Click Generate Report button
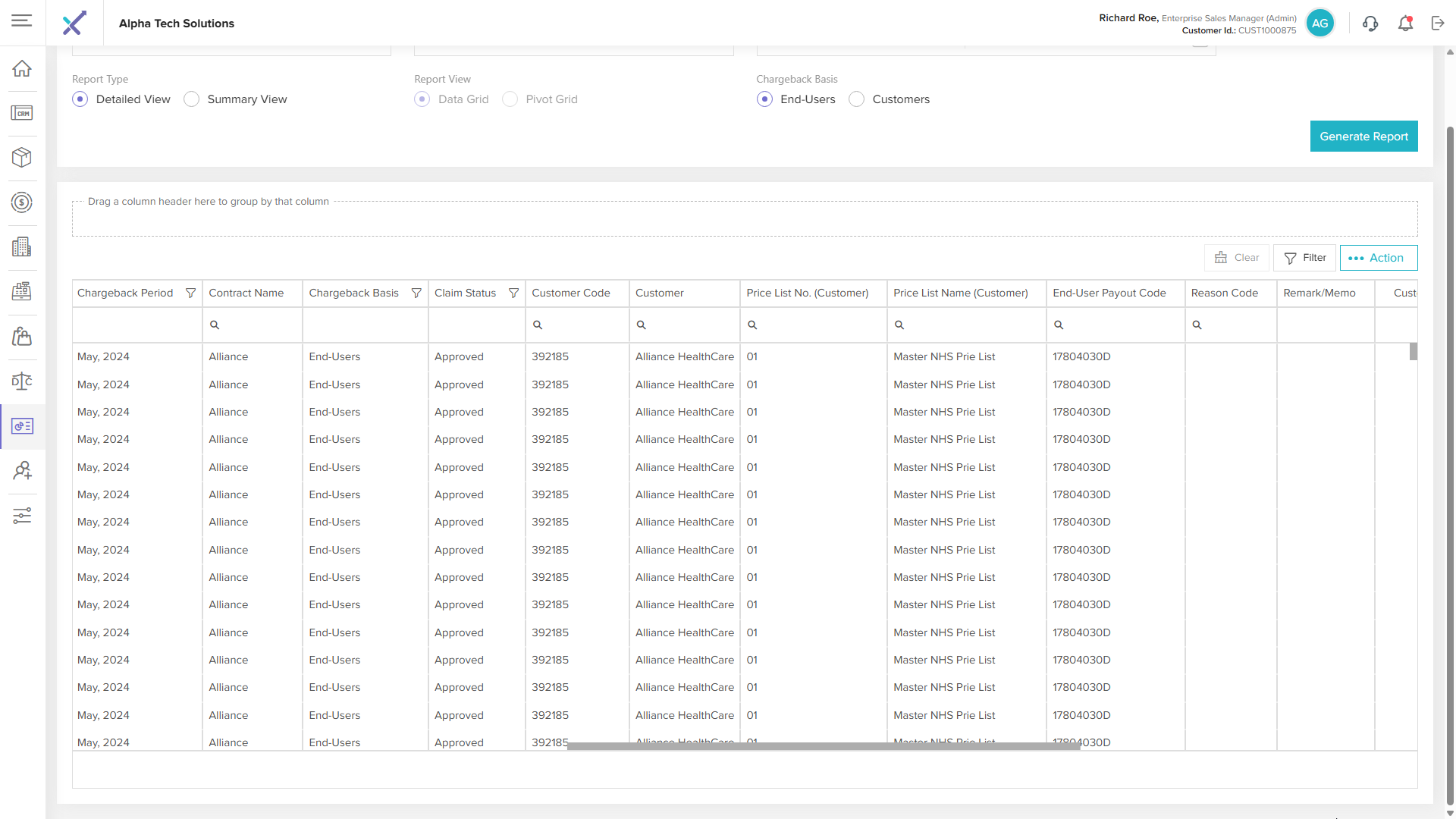Screen dimensions: 1456x819 point(1363,136)
